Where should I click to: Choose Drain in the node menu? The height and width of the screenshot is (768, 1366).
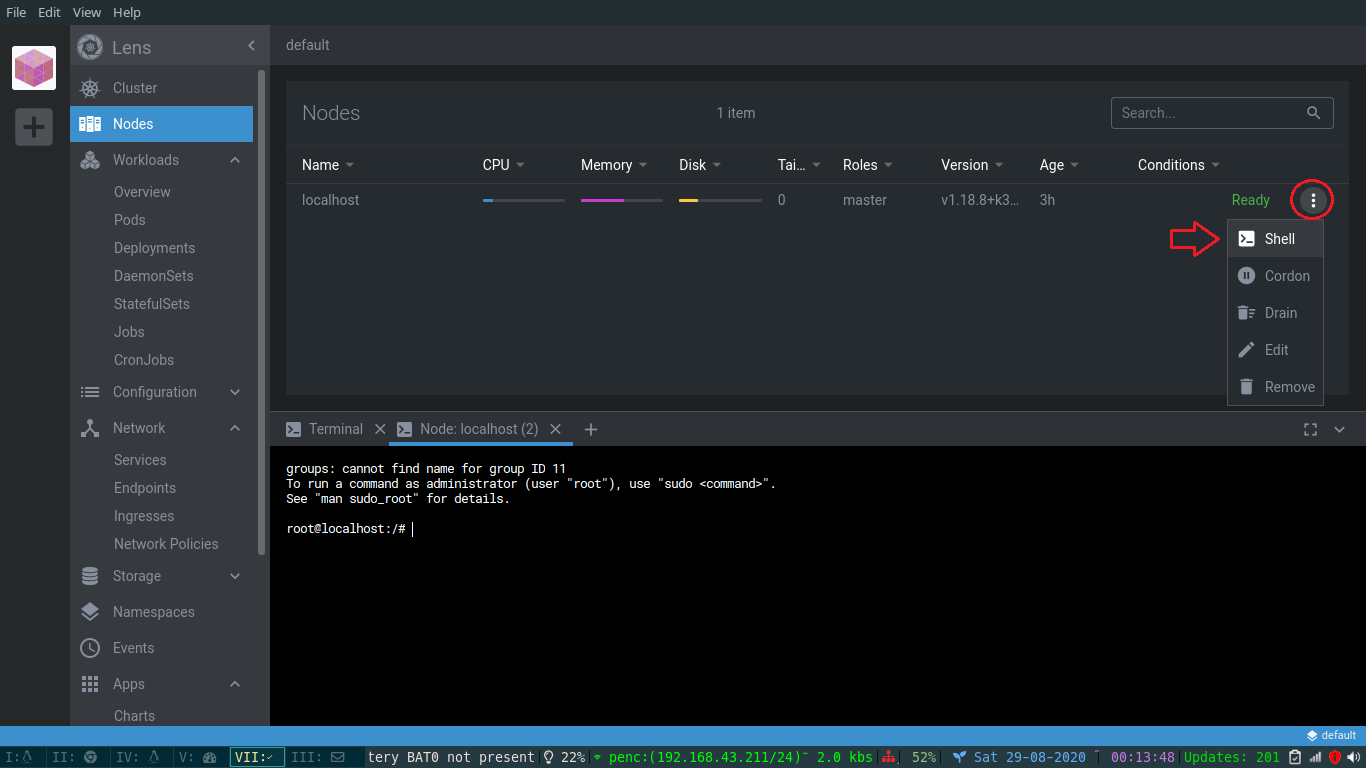coord(1279,313)
